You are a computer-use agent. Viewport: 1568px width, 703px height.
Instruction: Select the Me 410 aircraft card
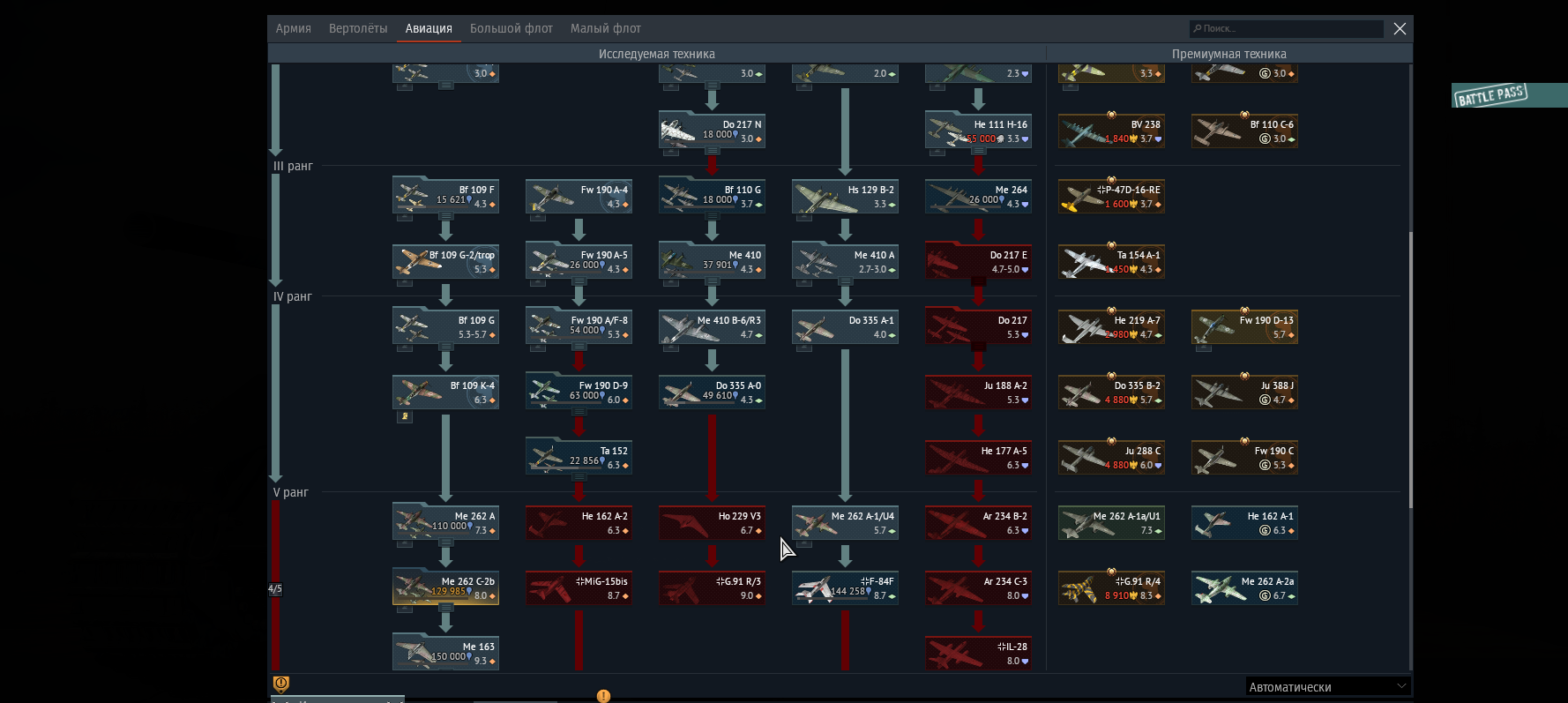712,262
